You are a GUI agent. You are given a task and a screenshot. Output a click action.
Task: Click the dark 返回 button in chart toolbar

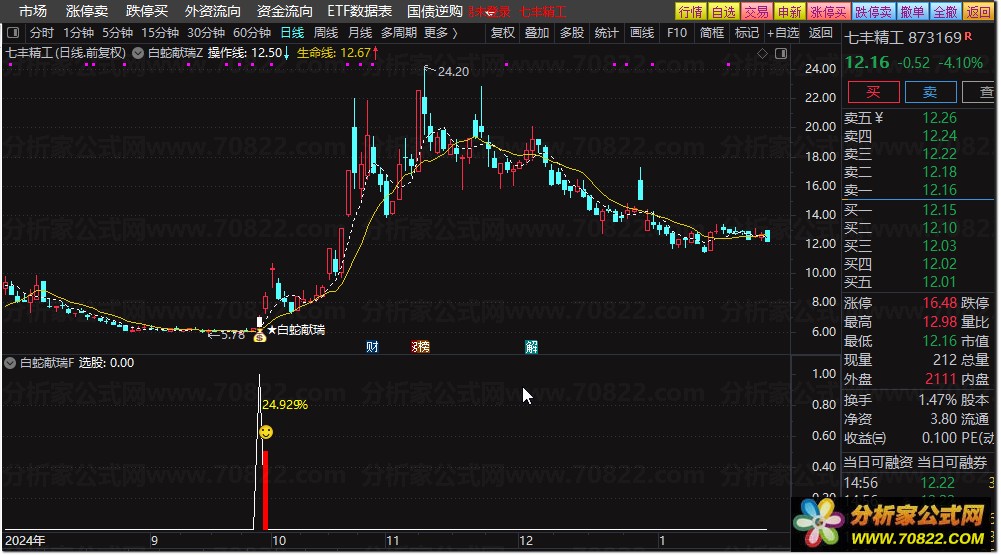point(820,33)
